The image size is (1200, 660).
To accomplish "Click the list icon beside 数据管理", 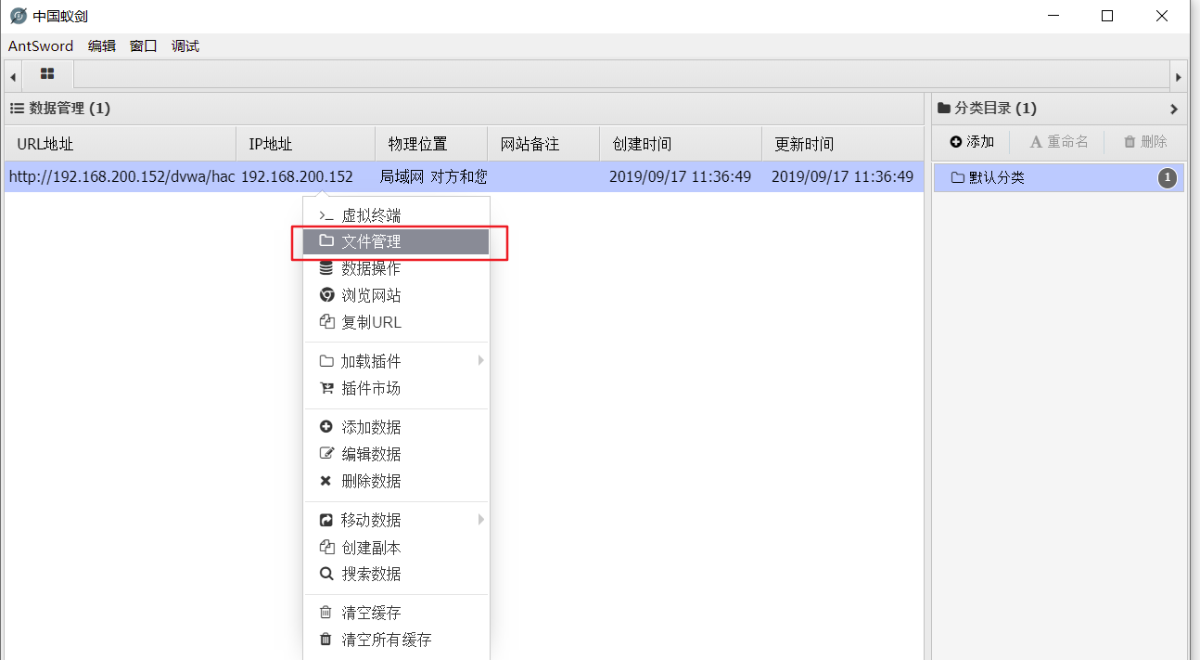I will (x=16, y=108).
